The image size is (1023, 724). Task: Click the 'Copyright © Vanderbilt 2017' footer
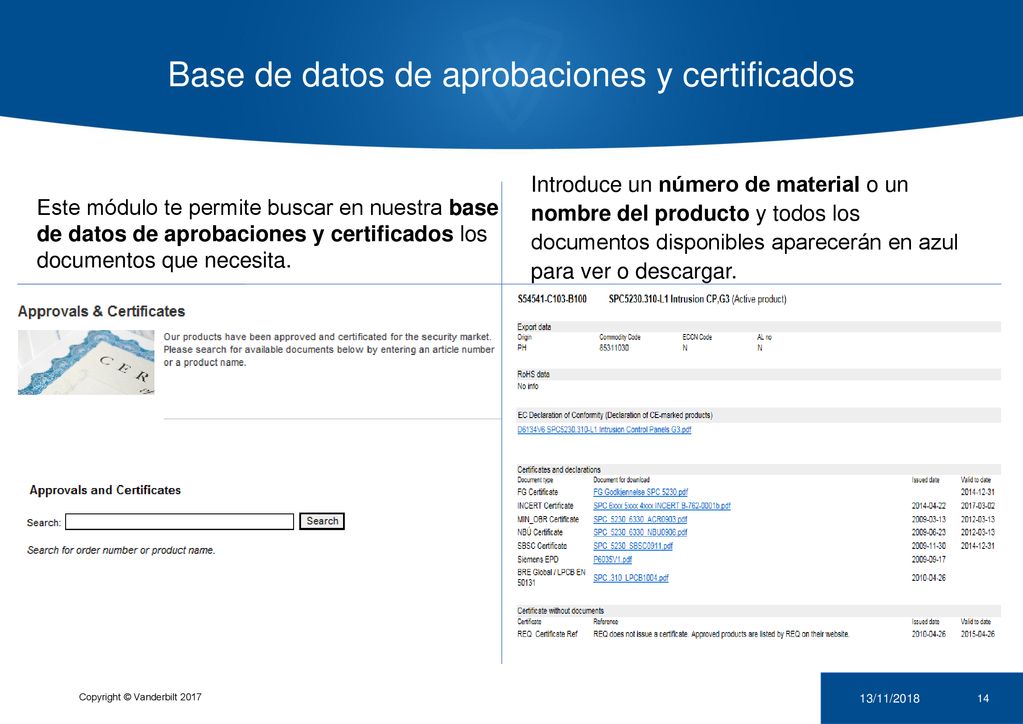coord(140,697)
